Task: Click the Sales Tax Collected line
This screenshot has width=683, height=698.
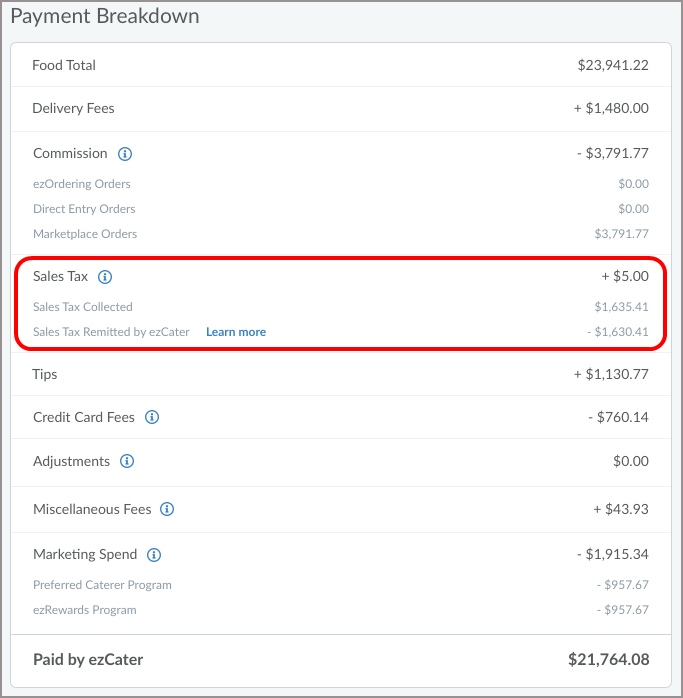Action: (83, 307)
